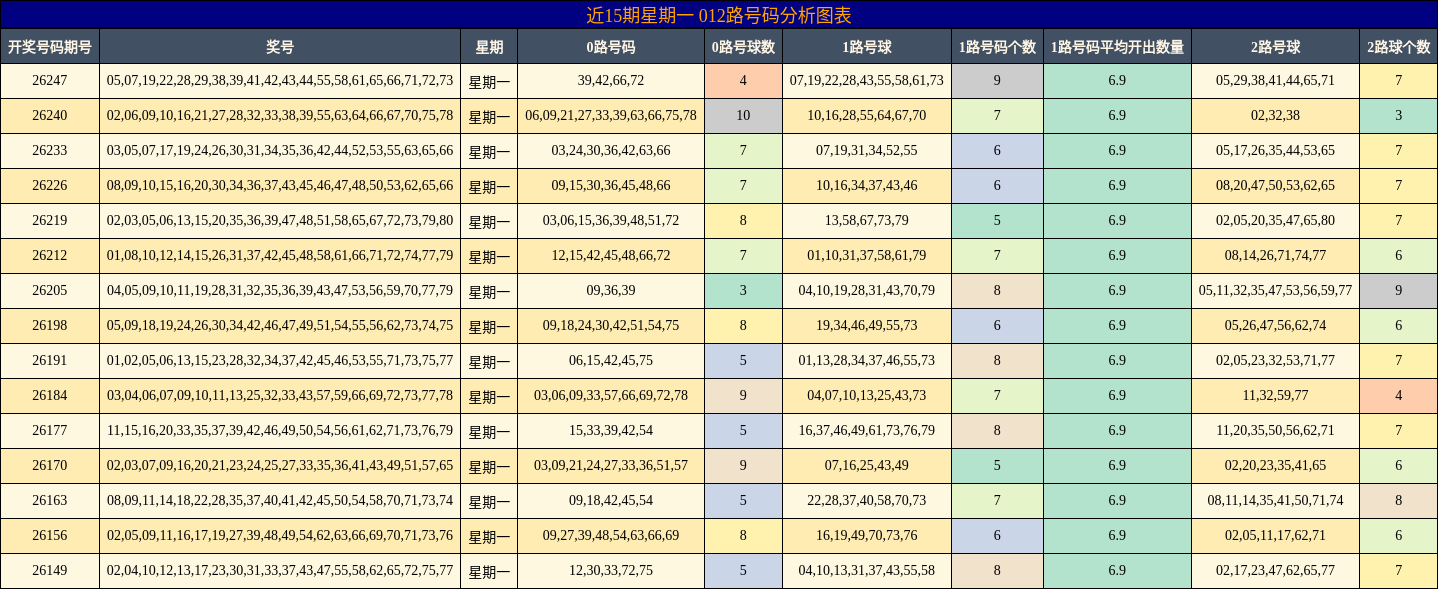Select period number 26240
The image size is (1438, 589).
coord(50,116)
